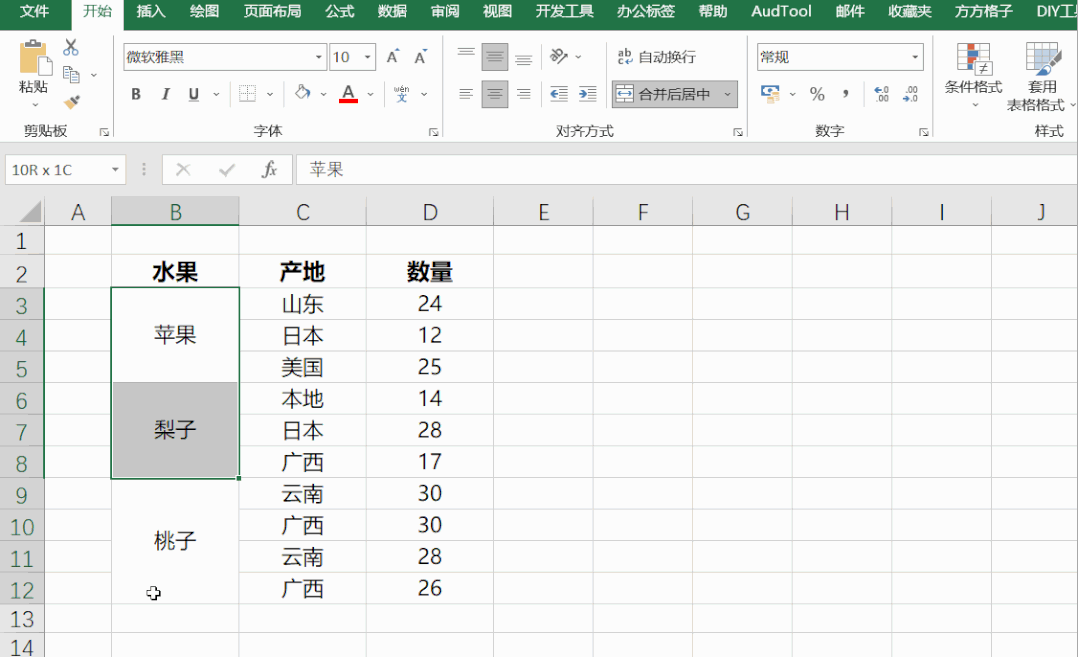Viewport: 1078px width, 657px height.
Task: Switch to the 页面布局 tab
Action: pyautogui.click(x=272, y=12)
